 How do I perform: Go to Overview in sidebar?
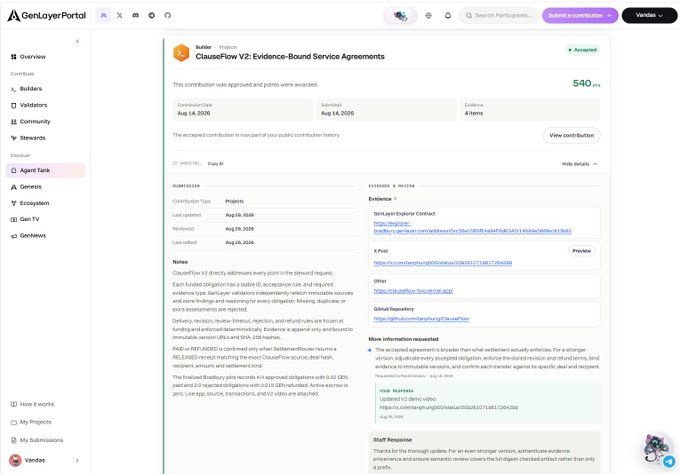coord(45,57)
